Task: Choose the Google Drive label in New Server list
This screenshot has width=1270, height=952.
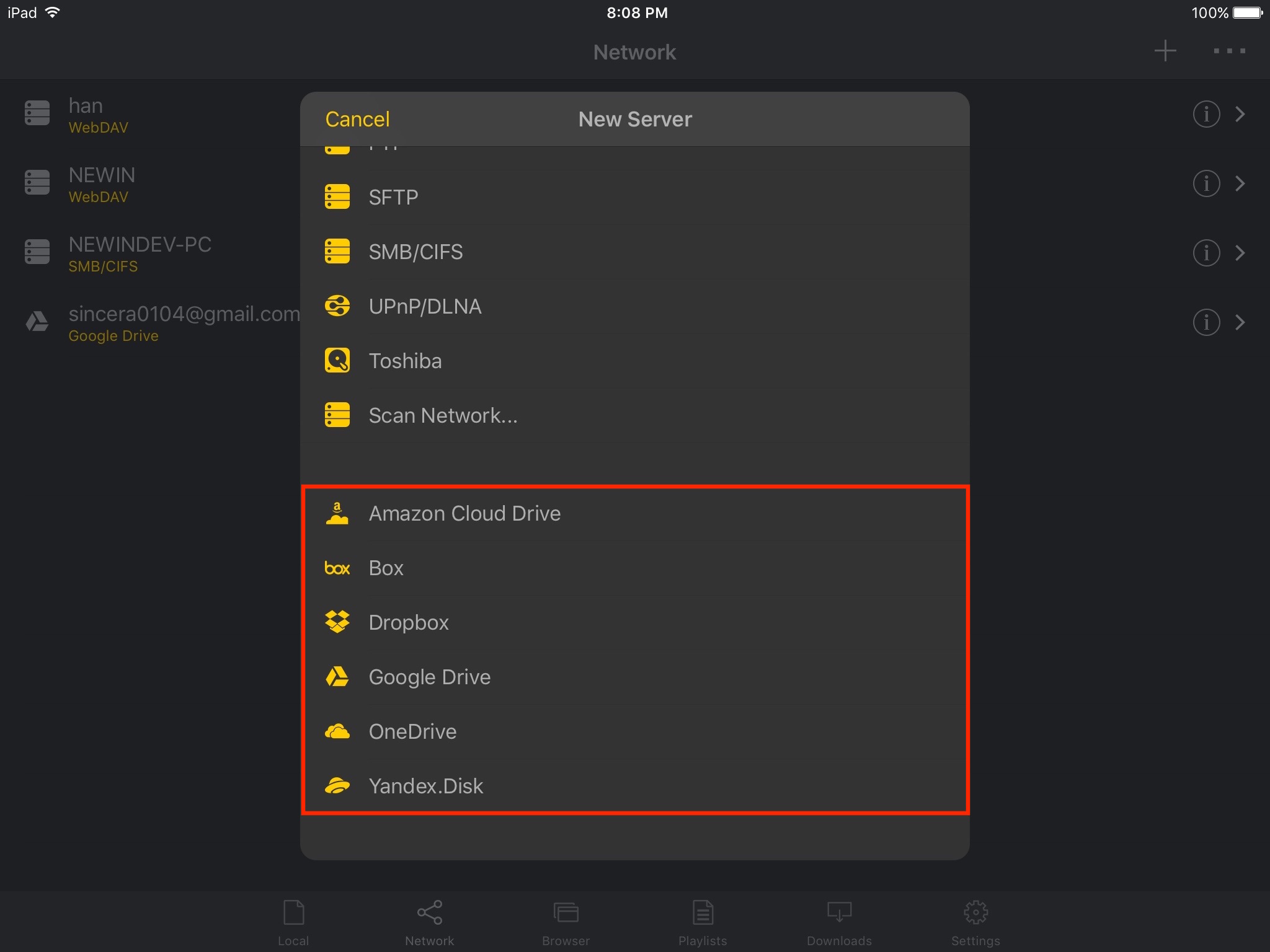Action: (x=430, y=677)
